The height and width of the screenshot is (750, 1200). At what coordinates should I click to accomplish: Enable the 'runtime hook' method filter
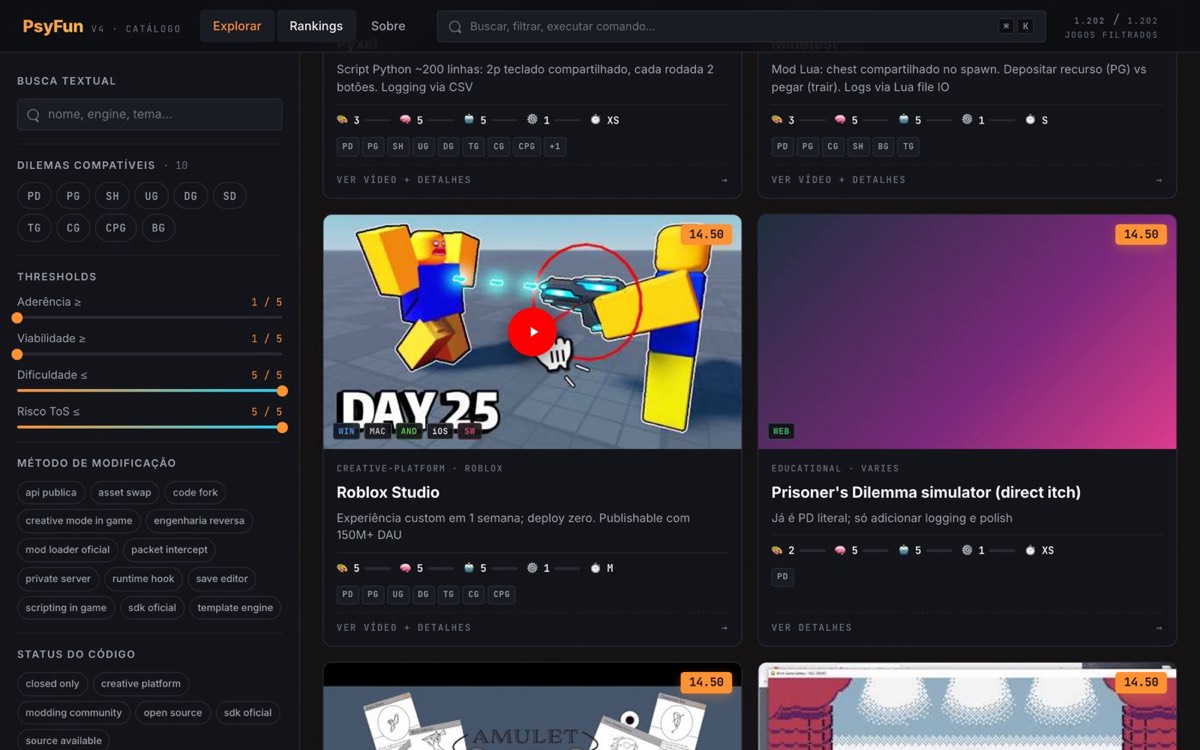(143, 579)
